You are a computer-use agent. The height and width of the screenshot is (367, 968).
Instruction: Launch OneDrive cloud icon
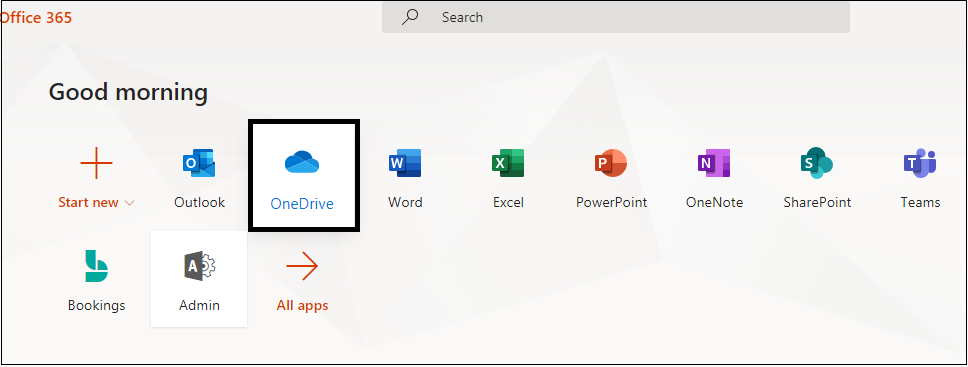pyautogui.click(x=302, y=162)
